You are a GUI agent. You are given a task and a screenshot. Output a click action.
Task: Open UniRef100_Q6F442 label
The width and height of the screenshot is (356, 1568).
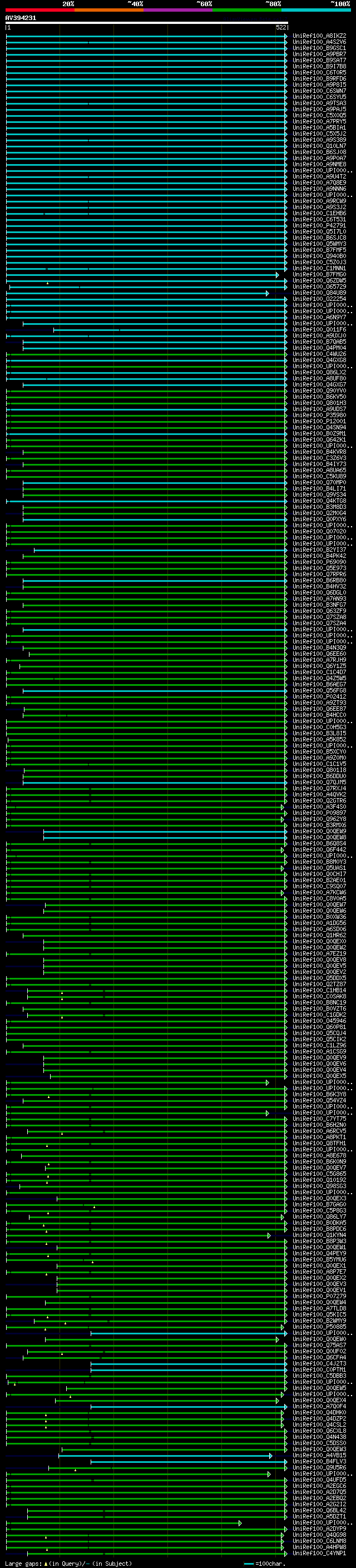pos(319,850)
